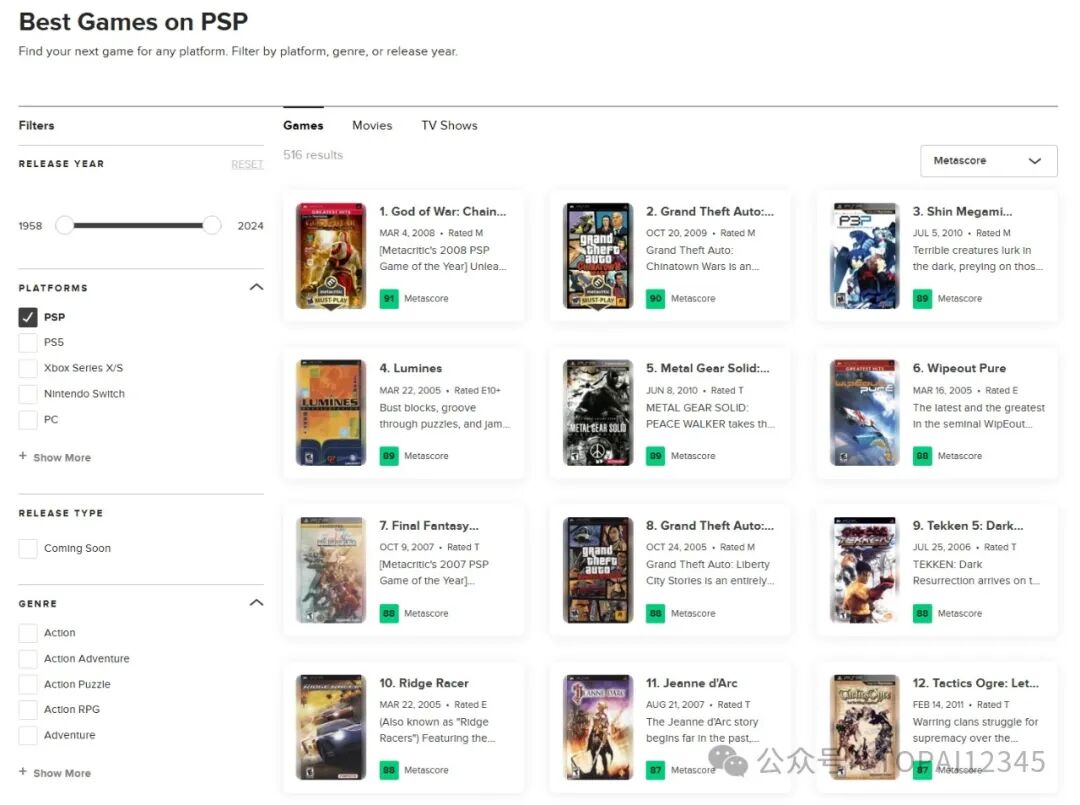1080x805 pixels.
Task: Select the PC platform checkbox
Action: click(28, 419)
